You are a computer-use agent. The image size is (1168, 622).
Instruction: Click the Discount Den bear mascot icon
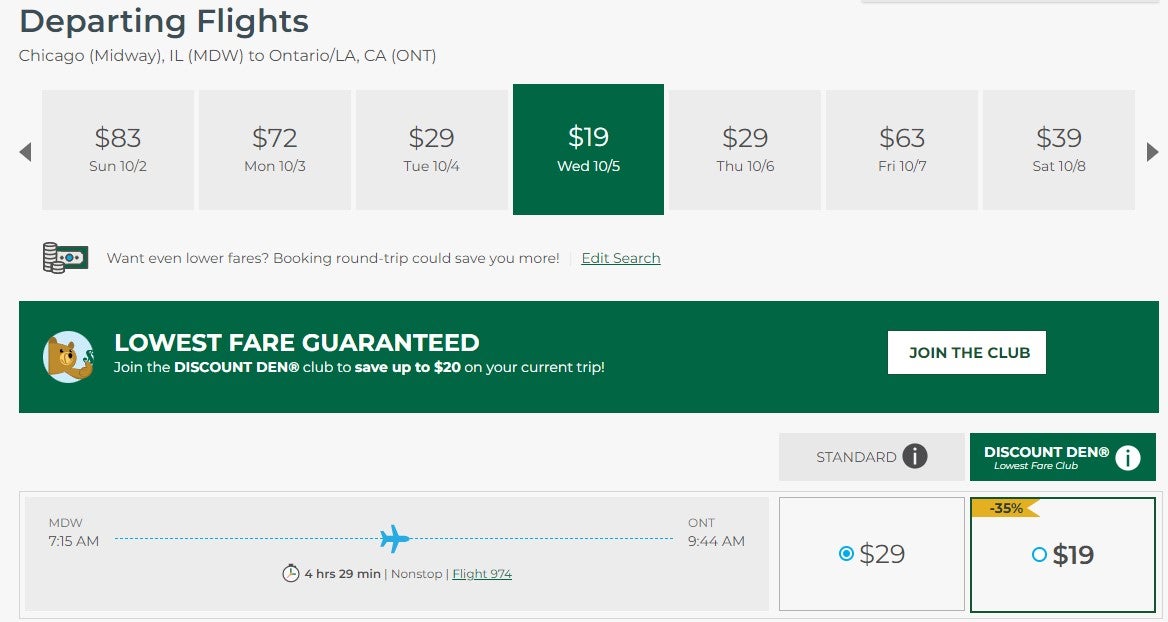point(68,356)
